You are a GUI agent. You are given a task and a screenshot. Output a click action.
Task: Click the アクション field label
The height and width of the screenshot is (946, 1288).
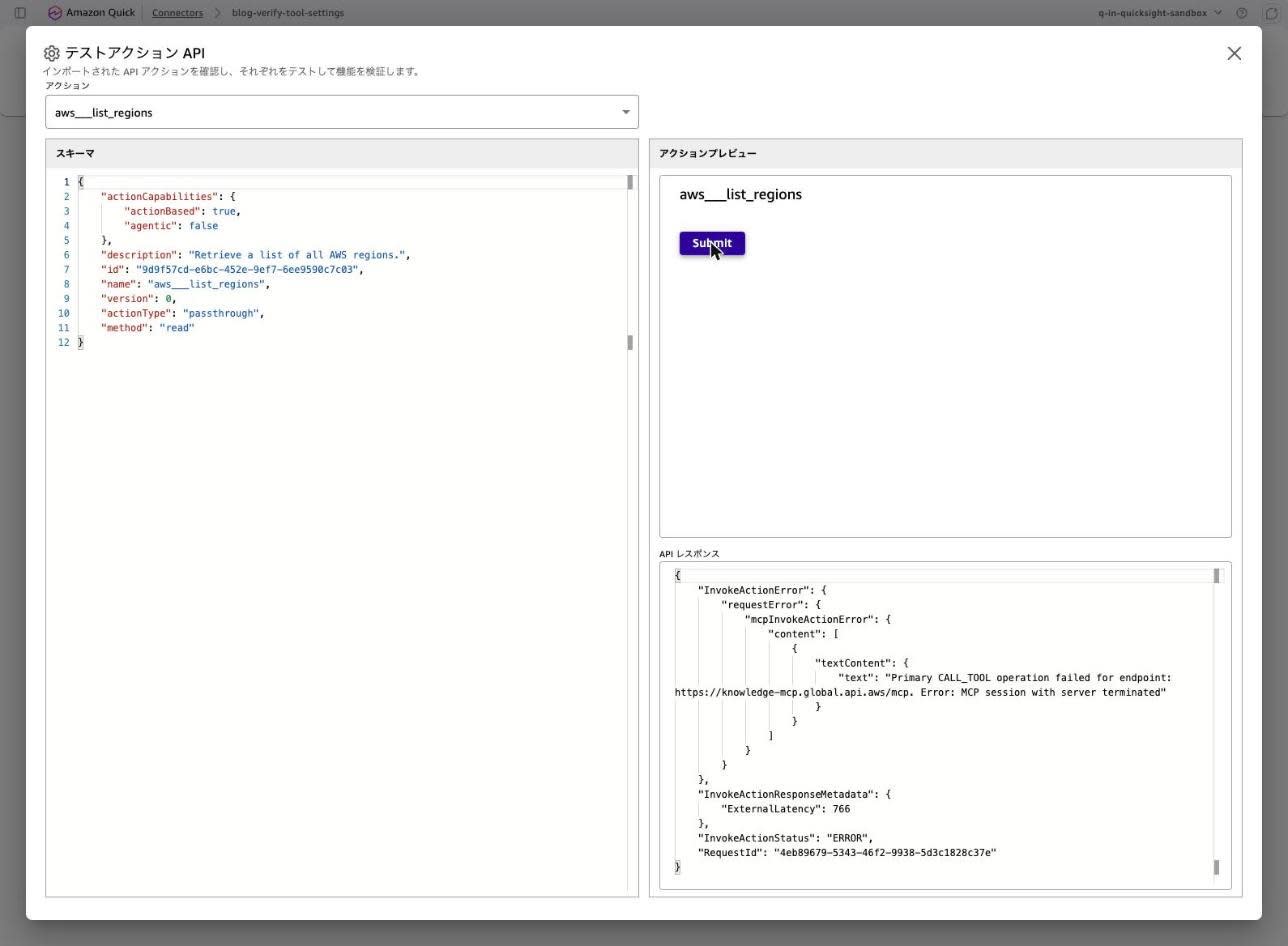67,85
